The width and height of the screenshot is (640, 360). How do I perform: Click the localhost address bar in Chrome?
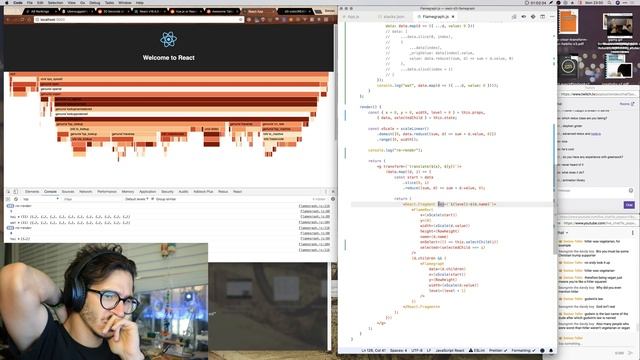pos(139,19)
